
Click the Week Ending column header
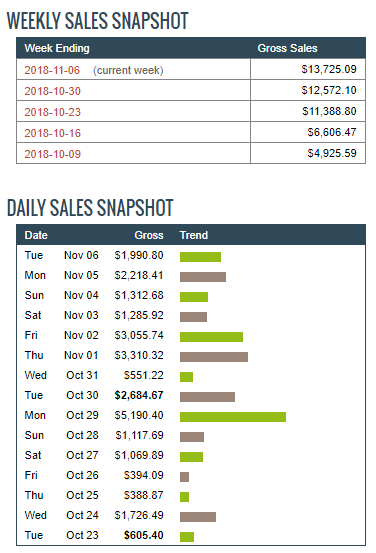point(57,48)
